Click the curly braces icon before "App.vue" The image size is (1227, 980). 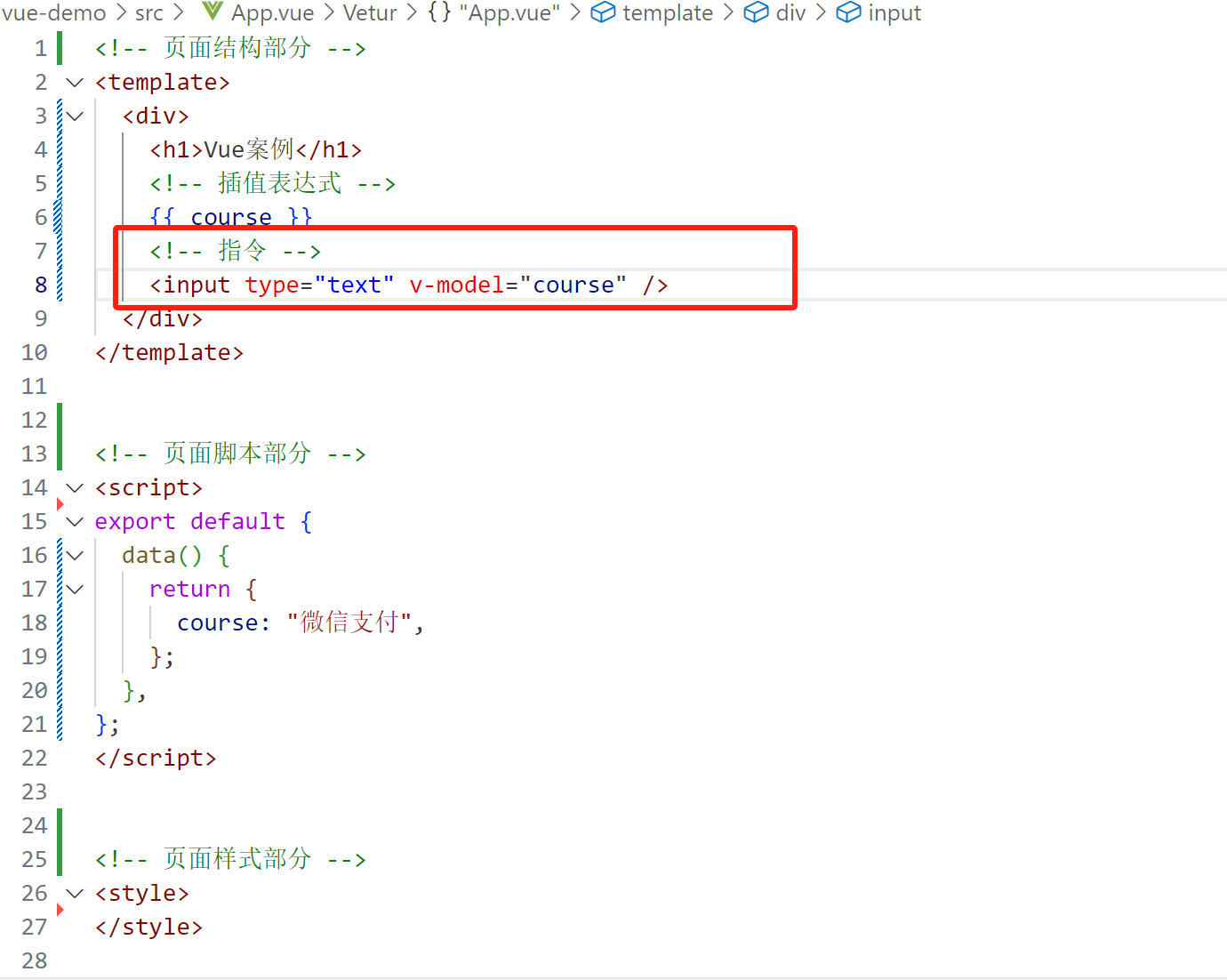coord(439,12)
